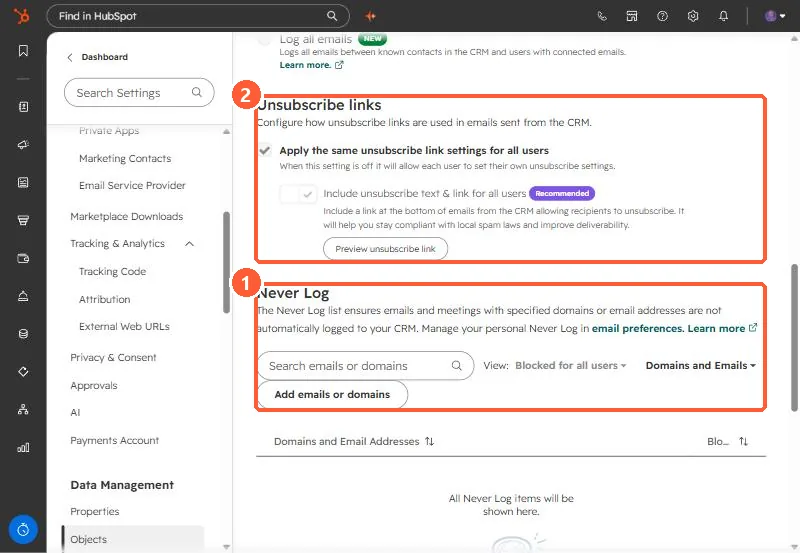This screenshot has height=553, width=800.
Task: Open the user avatar account menu
Action: 774,16
